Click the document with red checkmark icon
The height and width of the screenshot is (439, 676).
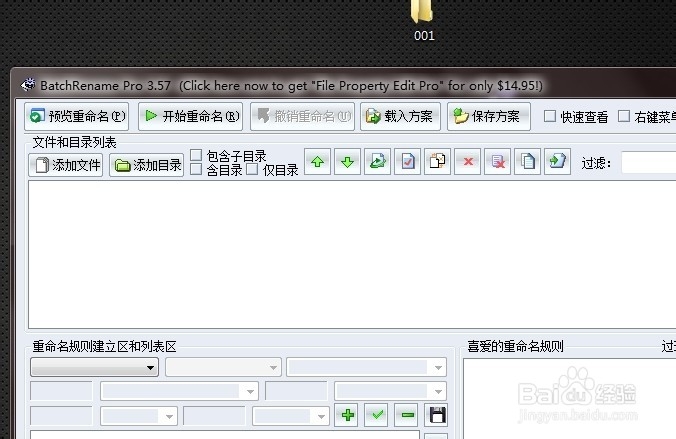click(407, 162)
